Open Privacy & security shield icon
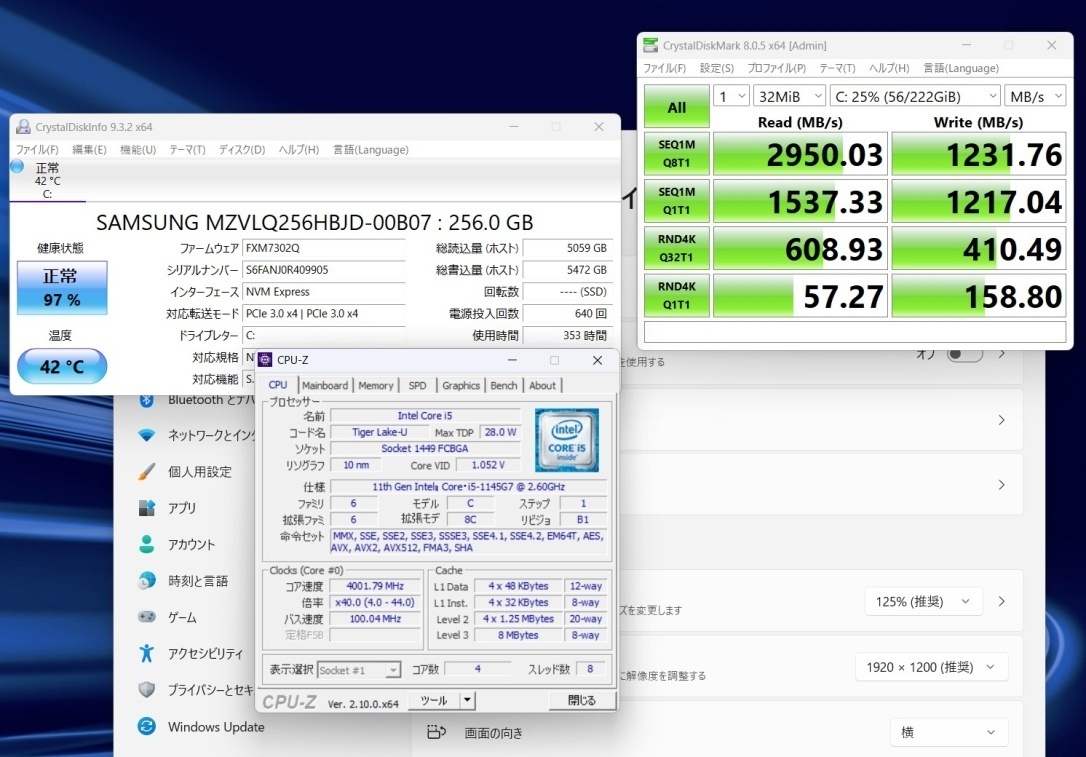The width and height of the screenshot is (1086, 757). pyautogui.click(x=146, y=690)
